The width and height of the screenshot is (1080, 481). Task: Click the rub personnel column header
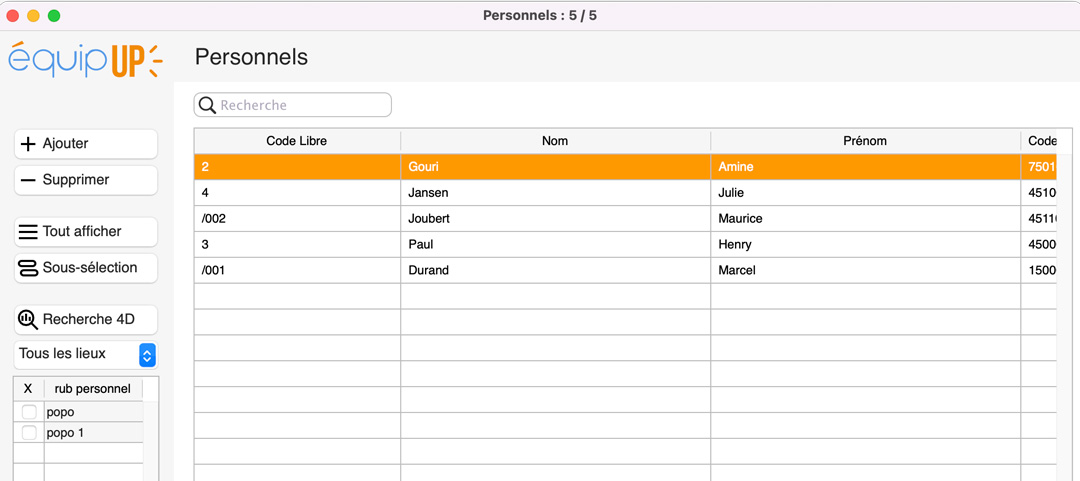(92, 389)
